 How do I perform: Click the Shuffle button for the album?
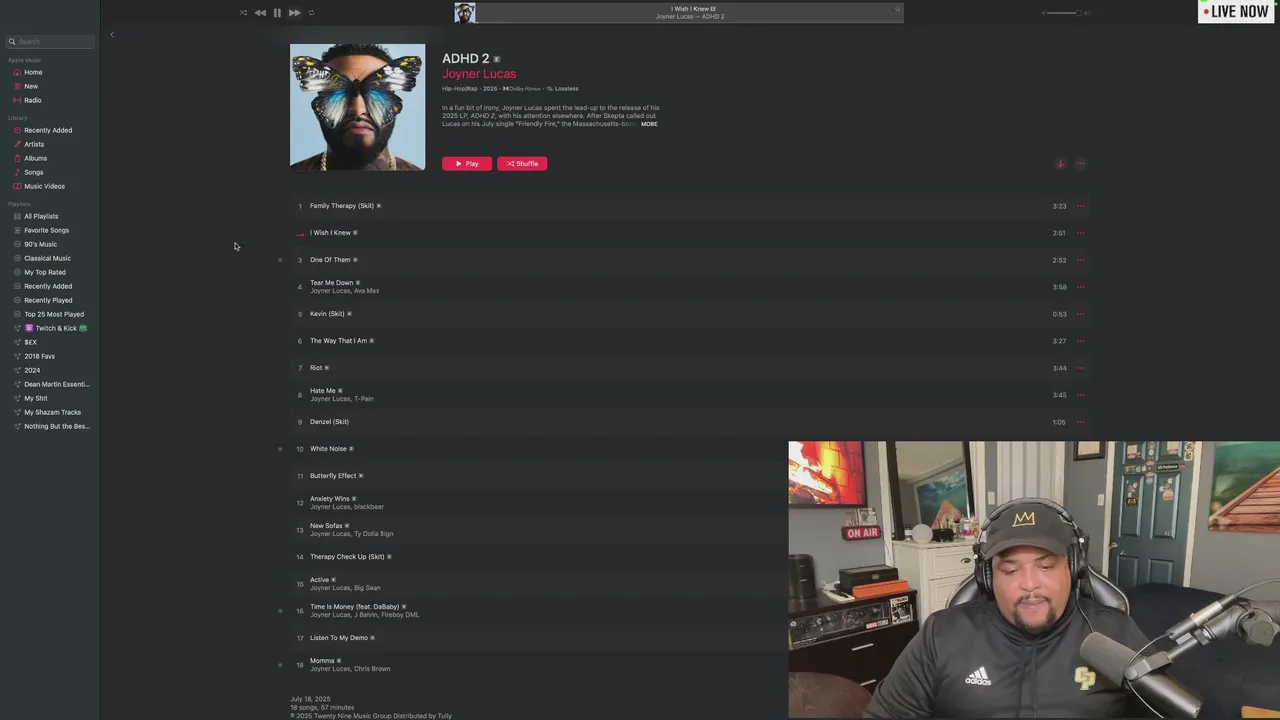522,163
